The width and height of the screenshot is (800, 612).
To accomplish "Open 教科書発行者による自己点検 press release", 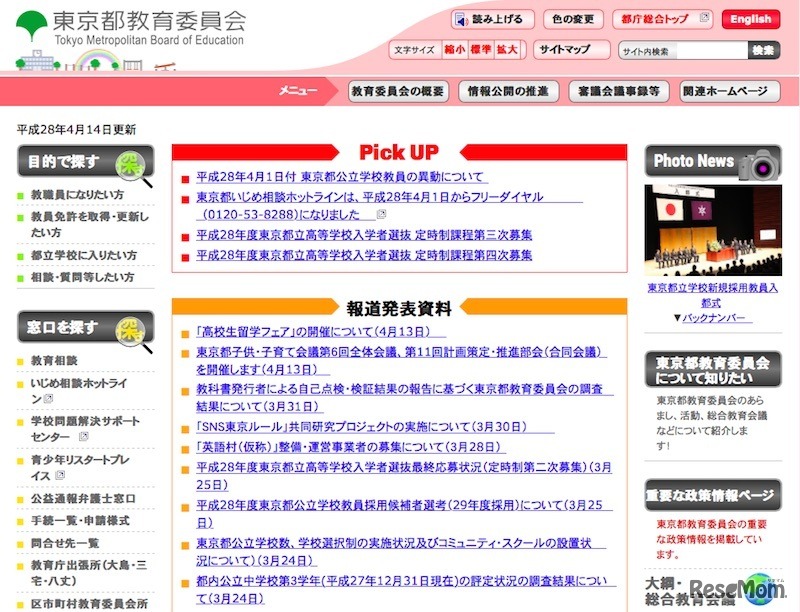I will pyautogui.click(x=405, y=398).
